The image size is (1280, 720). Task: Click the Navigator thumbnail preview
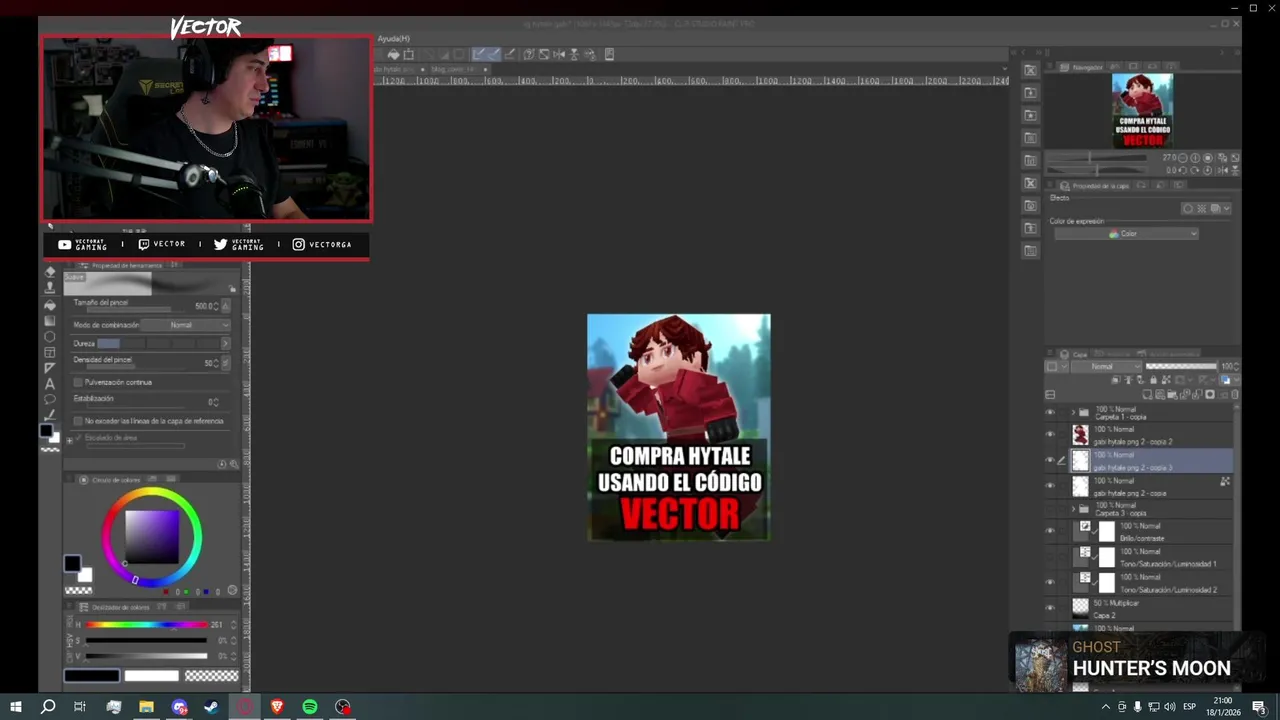[x=1142, y=110]
